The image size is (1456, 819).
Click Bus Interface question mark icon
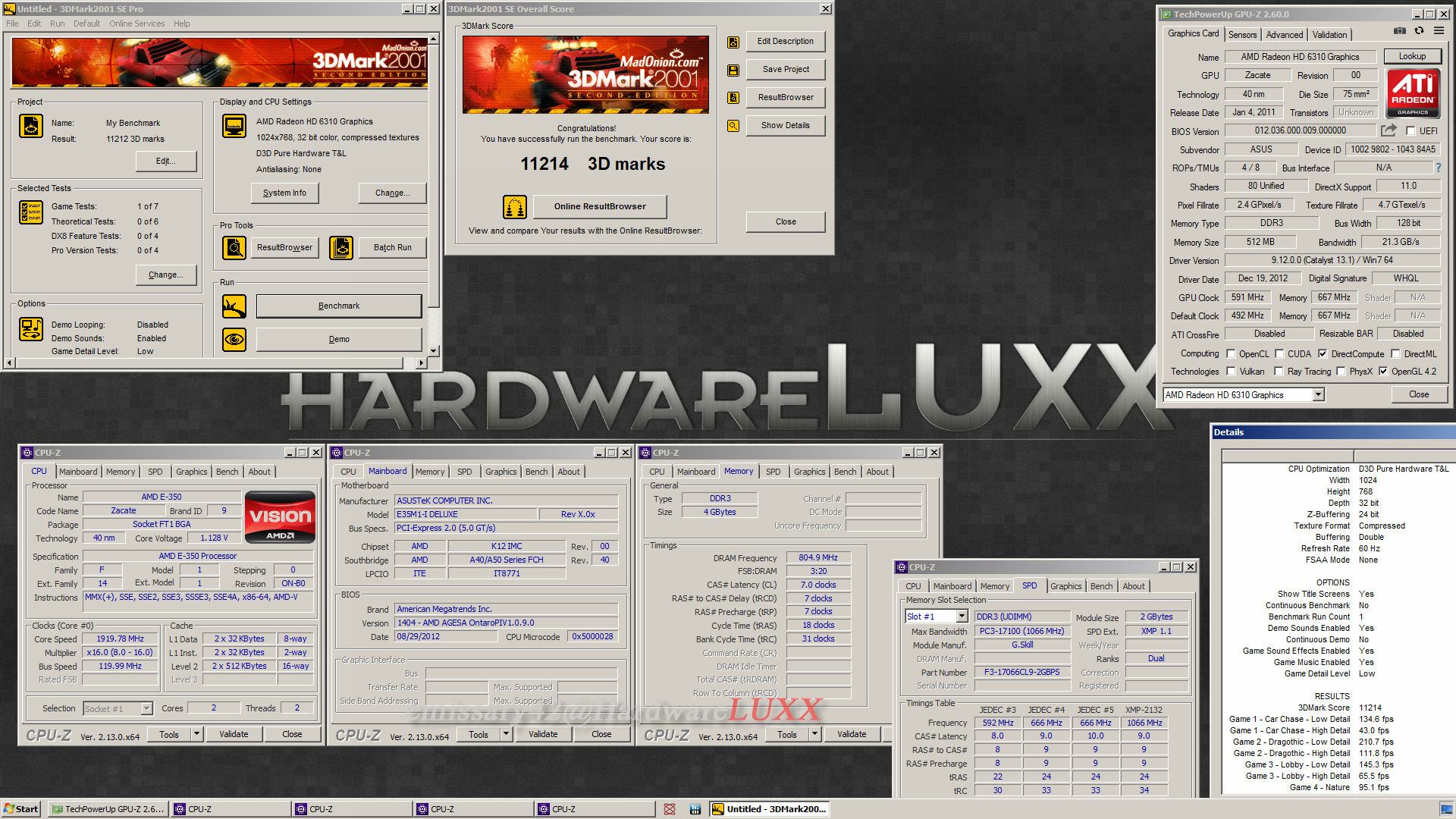1438,168
